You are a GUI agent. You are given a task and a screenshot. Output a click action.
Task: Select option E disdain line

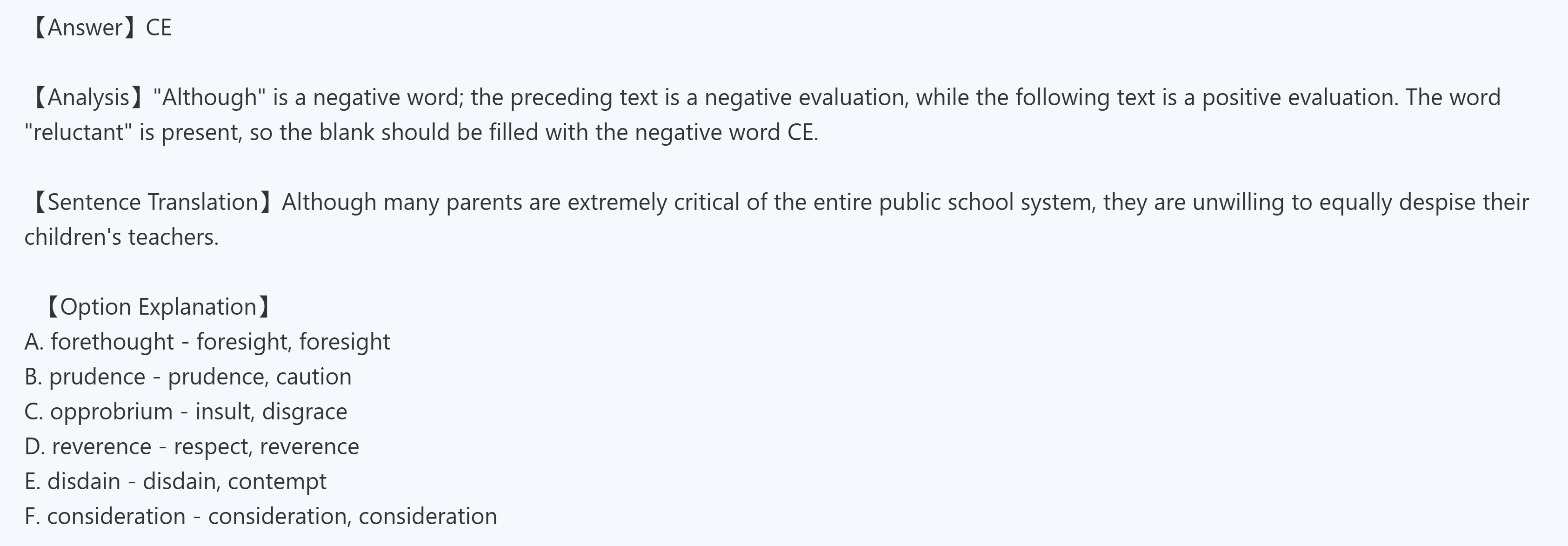coord(175,481)
